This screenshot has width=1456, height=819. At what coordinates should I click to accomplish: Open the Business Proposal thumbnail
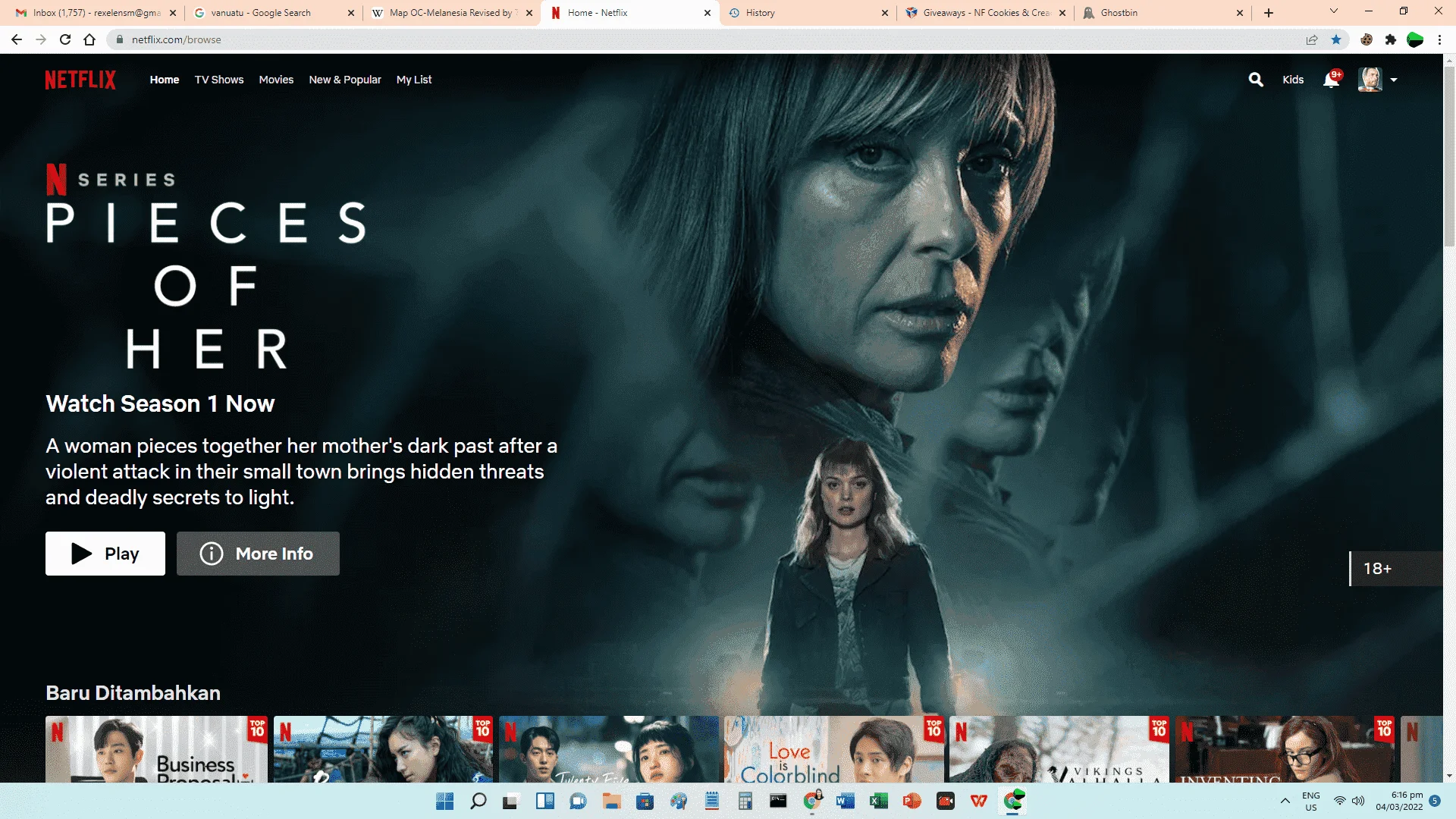156,749
